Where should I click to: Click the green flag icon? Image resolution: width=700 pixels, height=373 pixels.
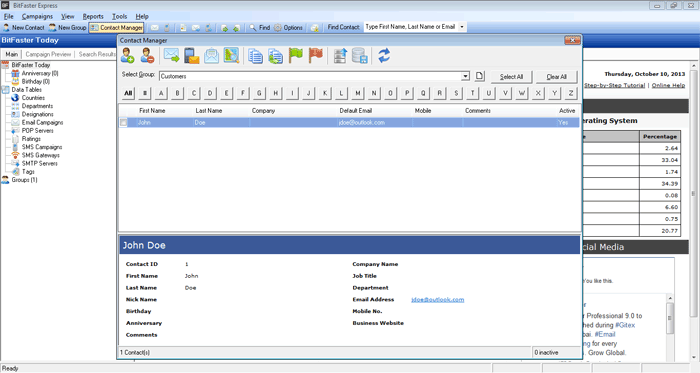296,56
